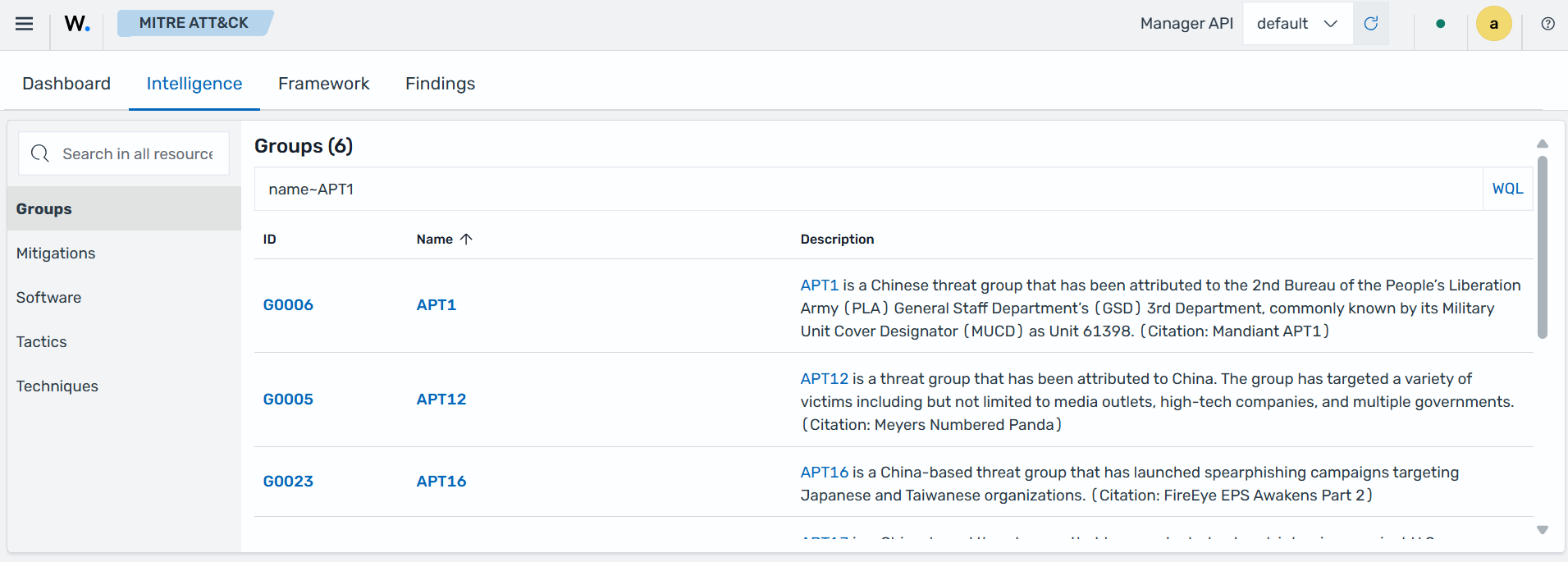Click the Description column header
The image size is (1568, 562).
[837, 240]
